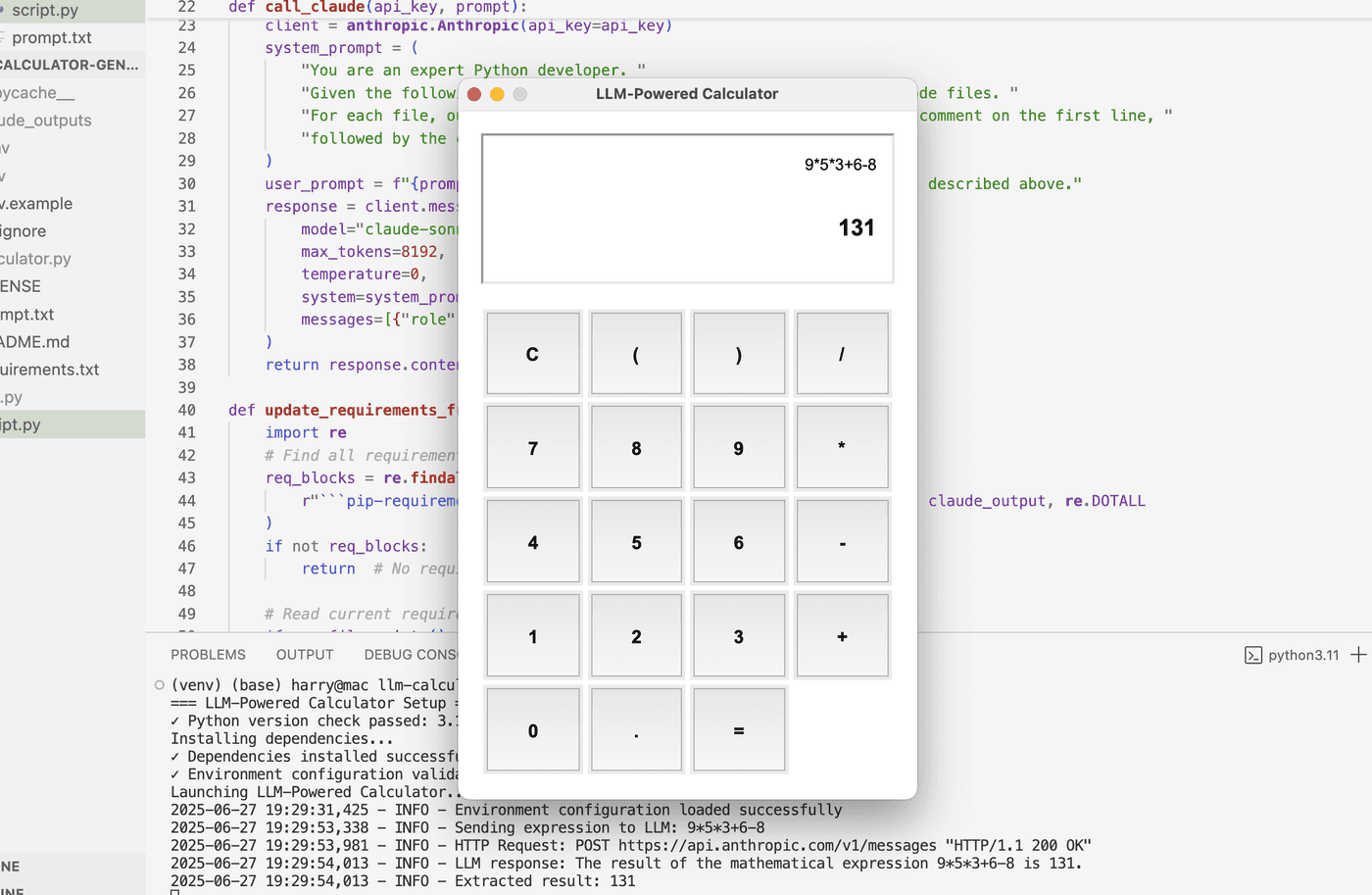Tap the 6 key on calculator
The image size is (1372, 895).
(739, 542)
